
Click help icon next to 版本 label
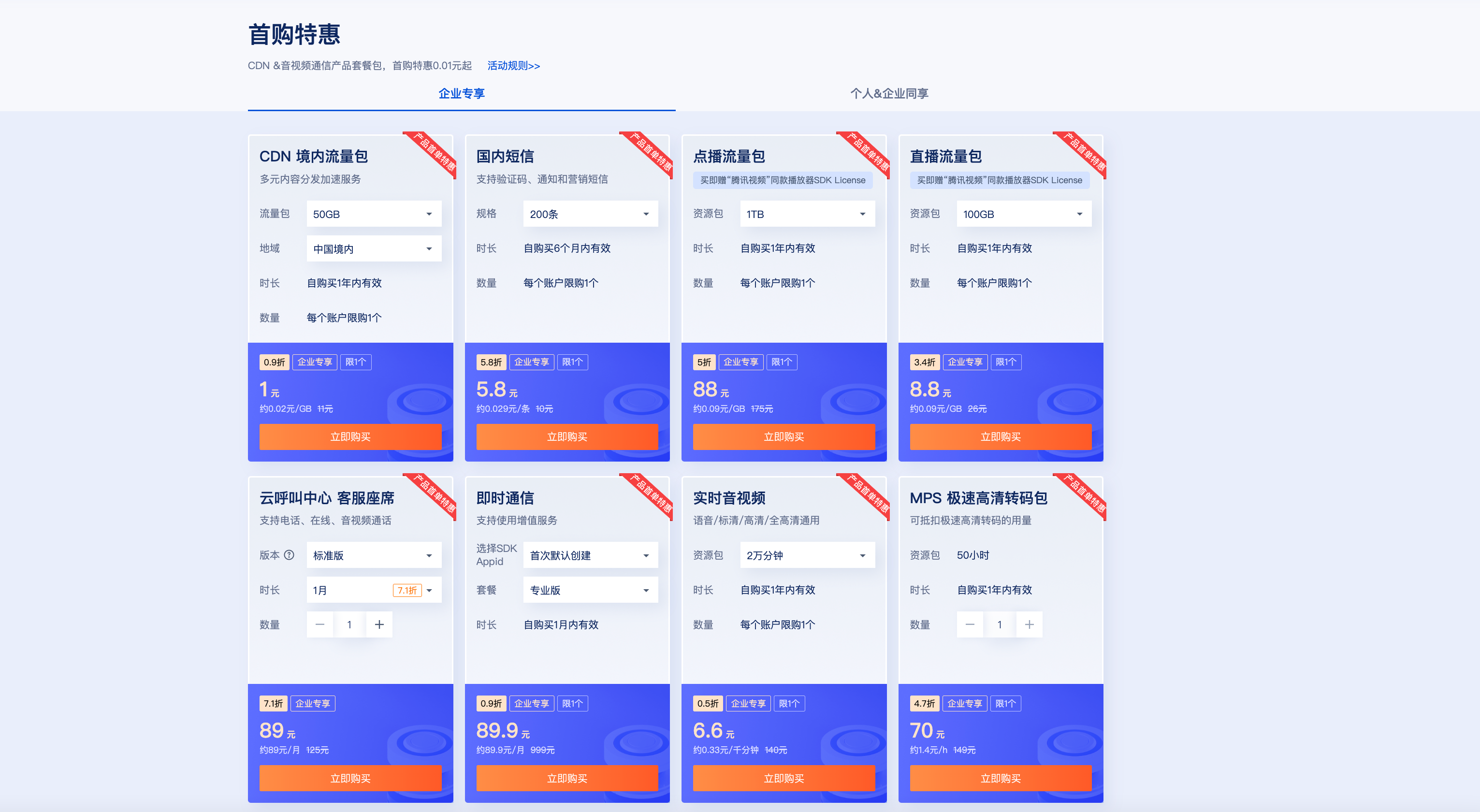pyautogui.click(x=289, y=555)
